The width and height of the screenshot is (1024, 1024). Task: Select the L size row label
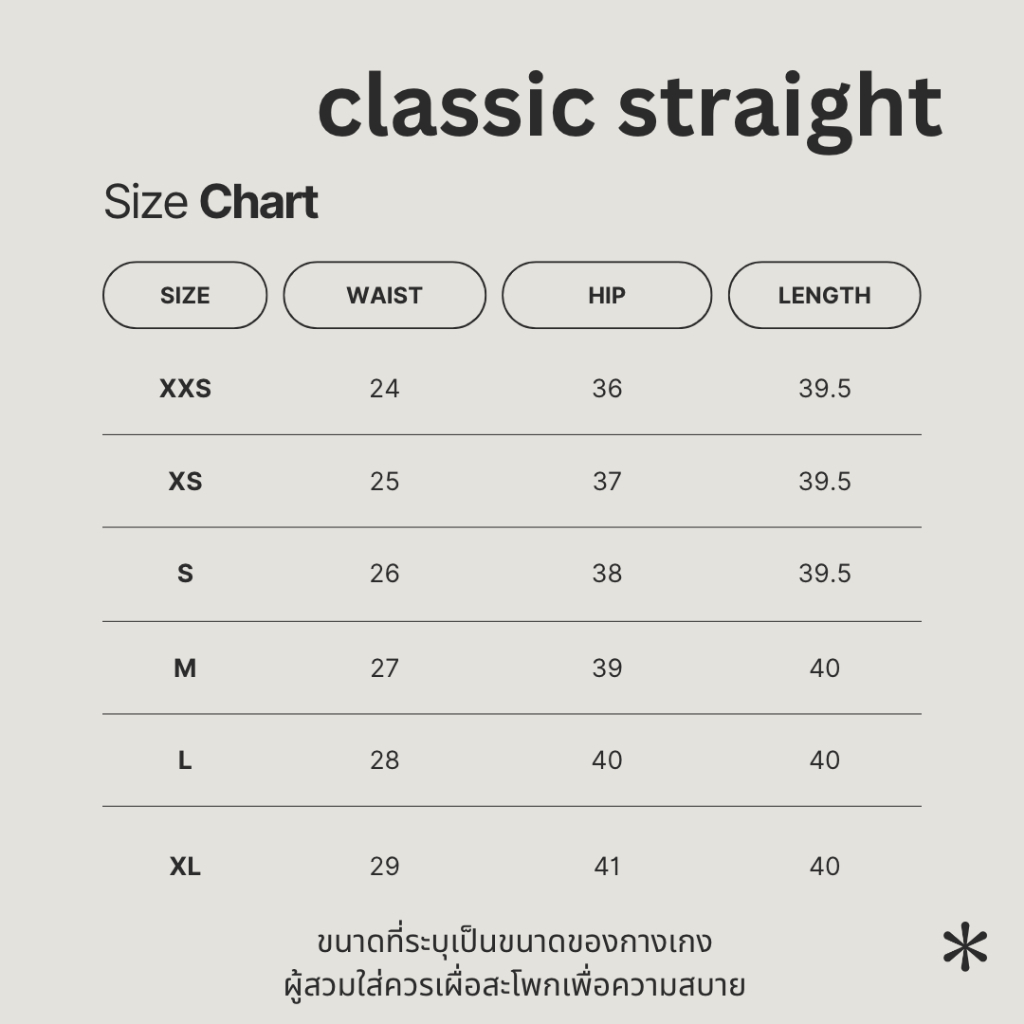click(185, 760)
